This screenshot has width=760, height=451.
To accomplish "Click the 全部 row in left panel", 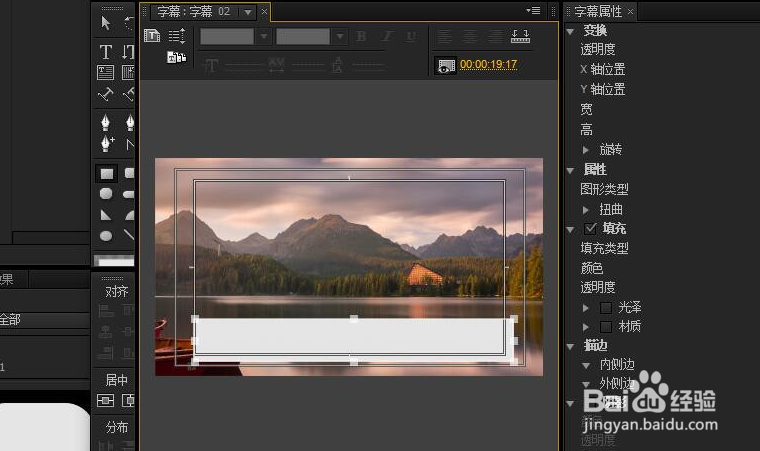I will click(45, 320).
